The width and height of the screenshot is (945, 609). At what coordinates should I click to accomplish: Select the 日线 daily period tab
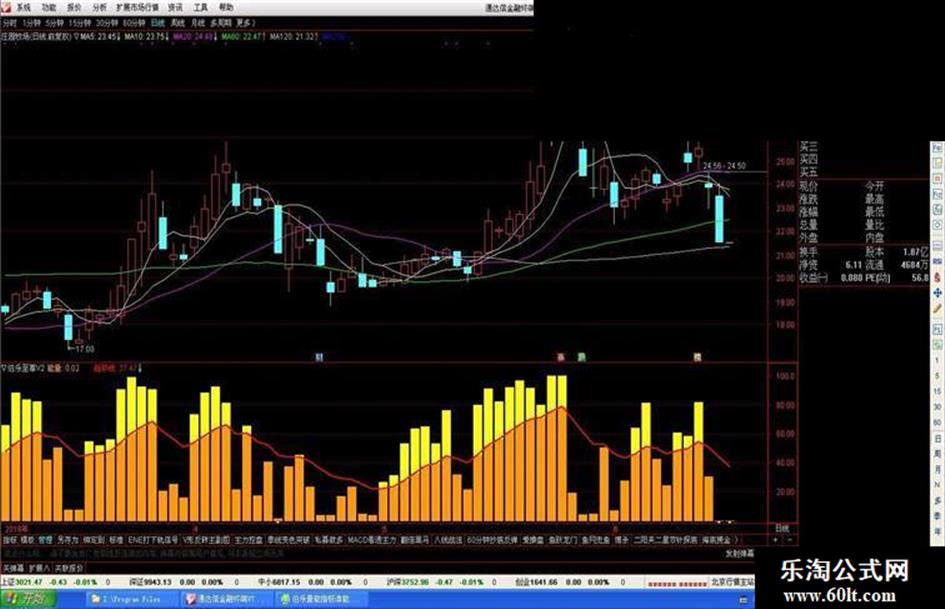(158, 23)
